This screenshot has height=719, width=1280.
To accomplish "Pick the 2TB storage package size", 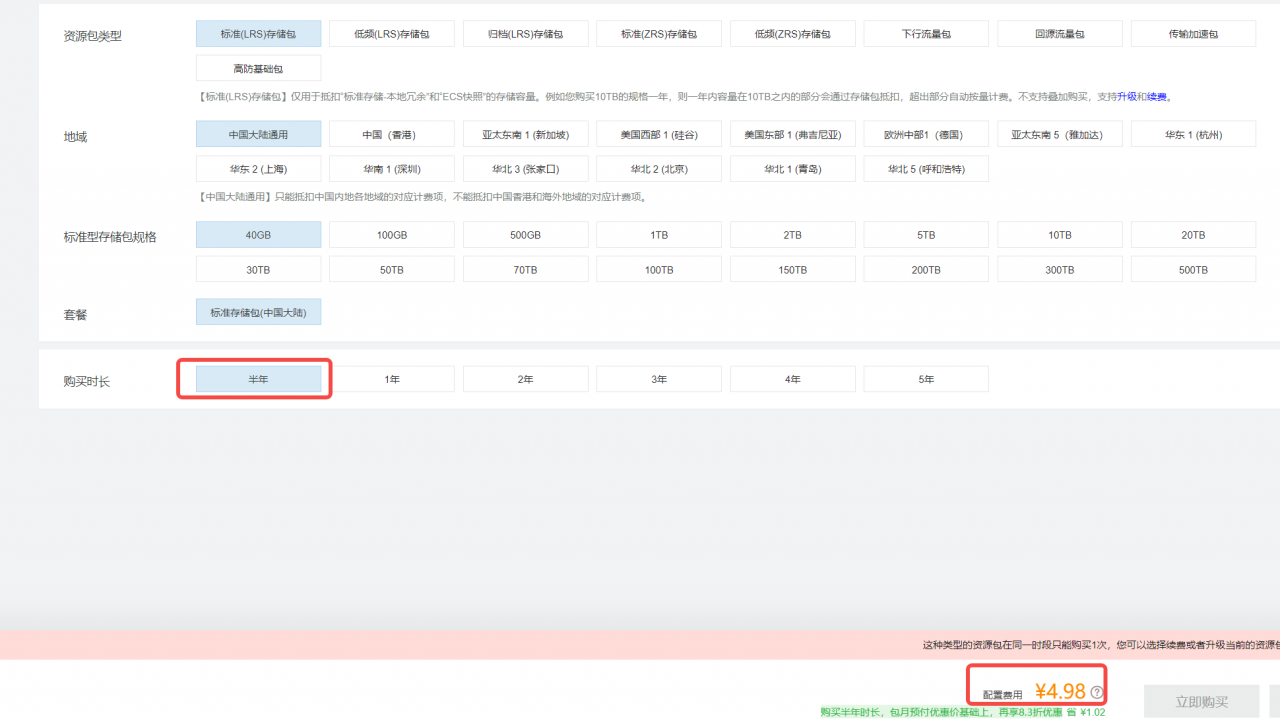I will 793,235.
